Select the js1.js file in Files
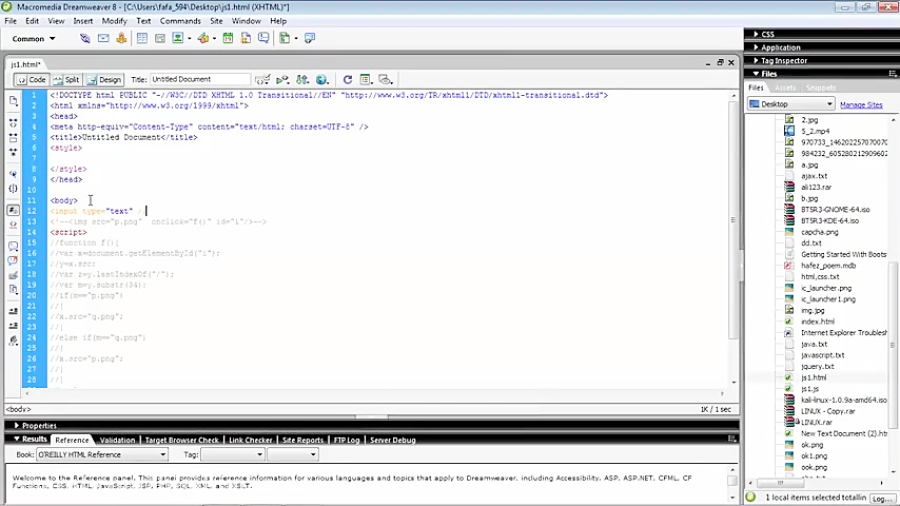The width and height of the screenshot is (900, 506). pyautogui.click(x=810, y=389)
